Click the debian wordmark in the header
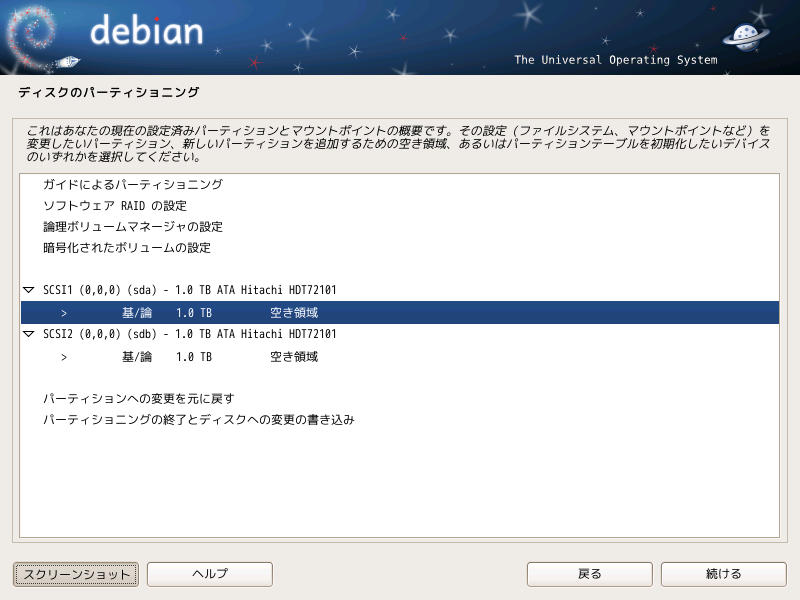800x600 pixels. 146,30
